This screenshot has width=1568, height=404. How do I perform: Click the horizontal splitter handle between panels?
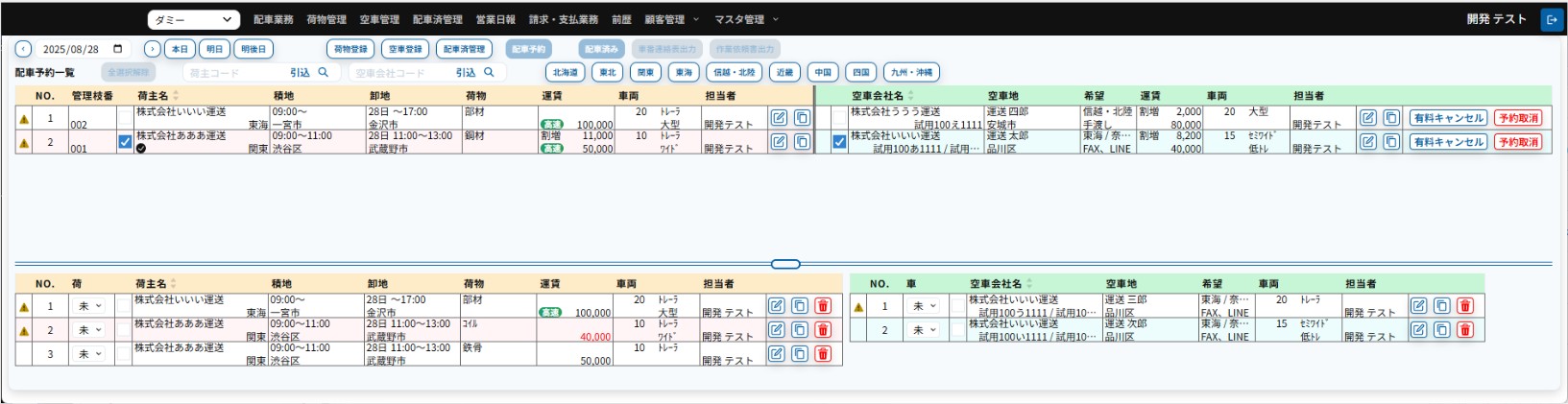(x=785, y=264)
